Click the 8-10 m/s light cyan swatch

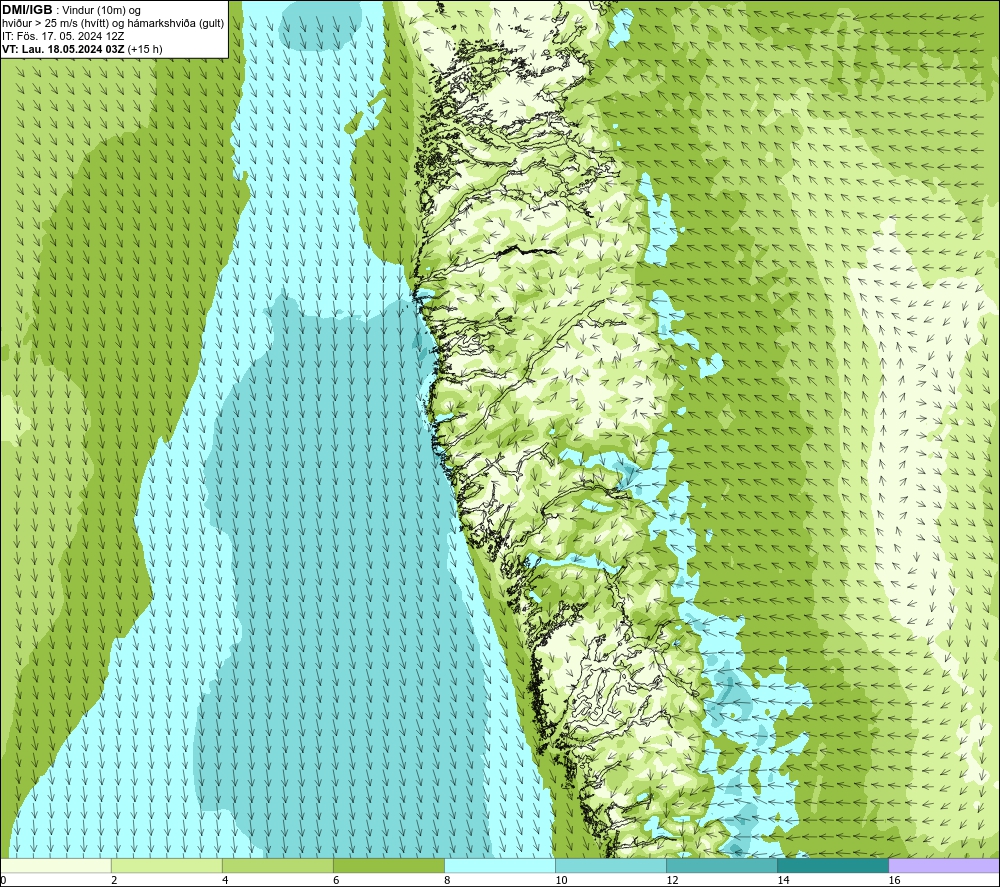pyautogui.click(x=499, y=865)
